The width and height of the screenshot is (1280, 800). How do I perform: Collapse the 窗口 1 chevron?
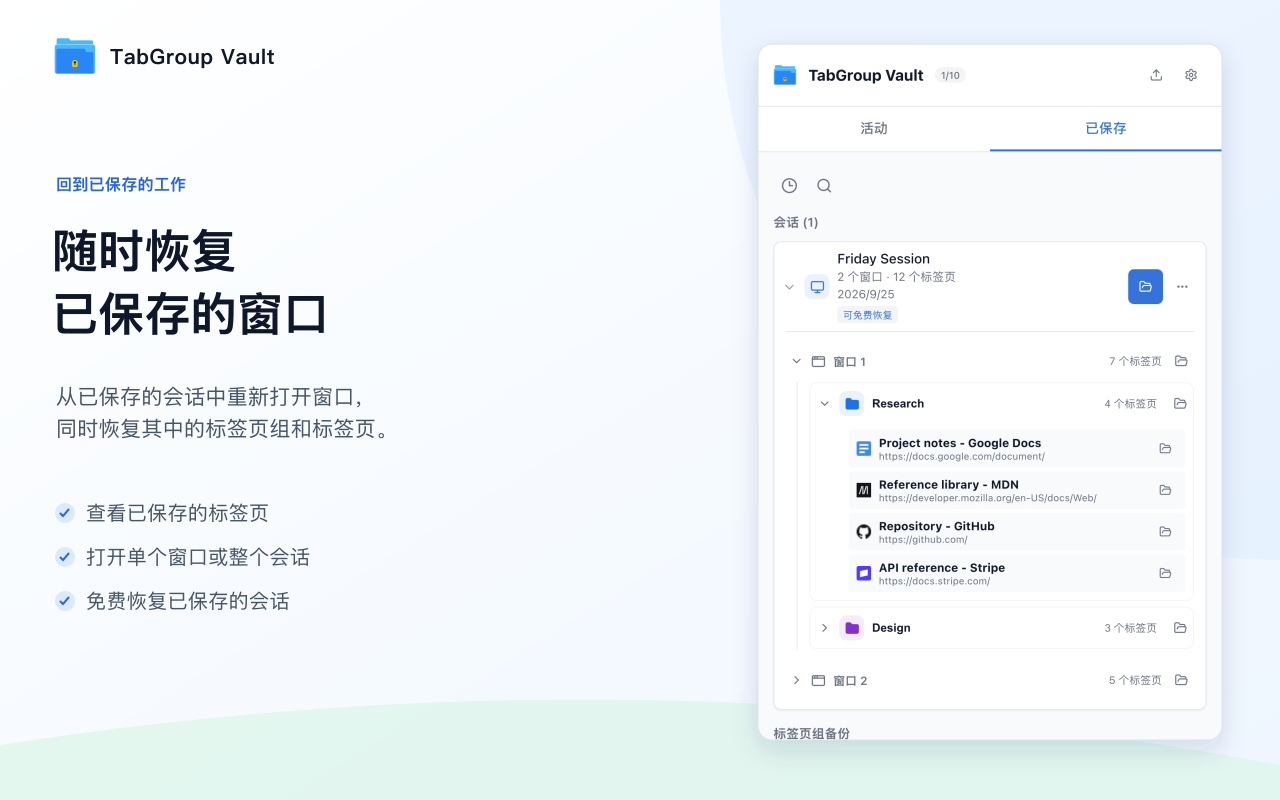click(x=797, y=361)
